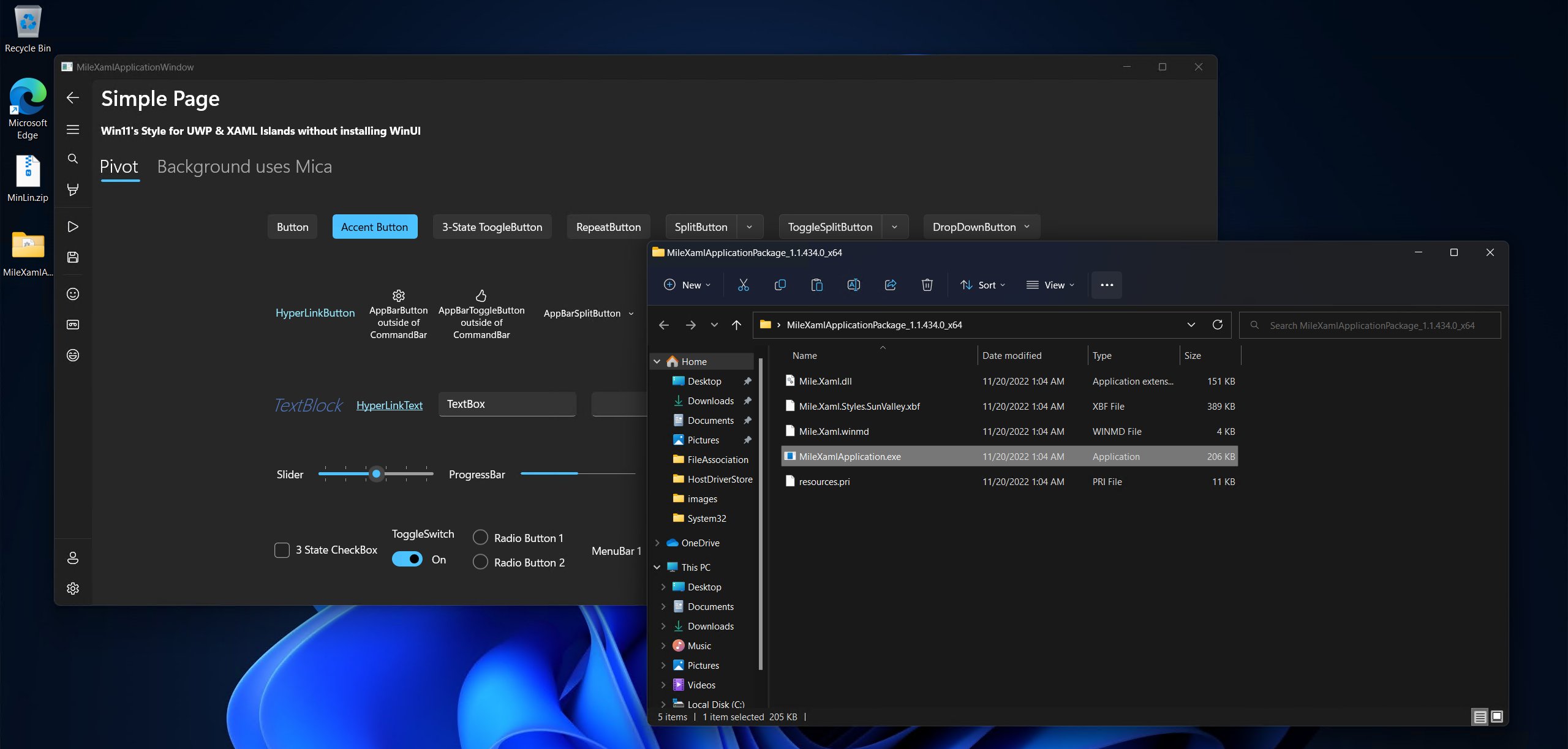Image resolution: width=1568 pixels, height=749 pixels.
Task: Switch to details view icon in status bar
Action: tap(1480, 717)
